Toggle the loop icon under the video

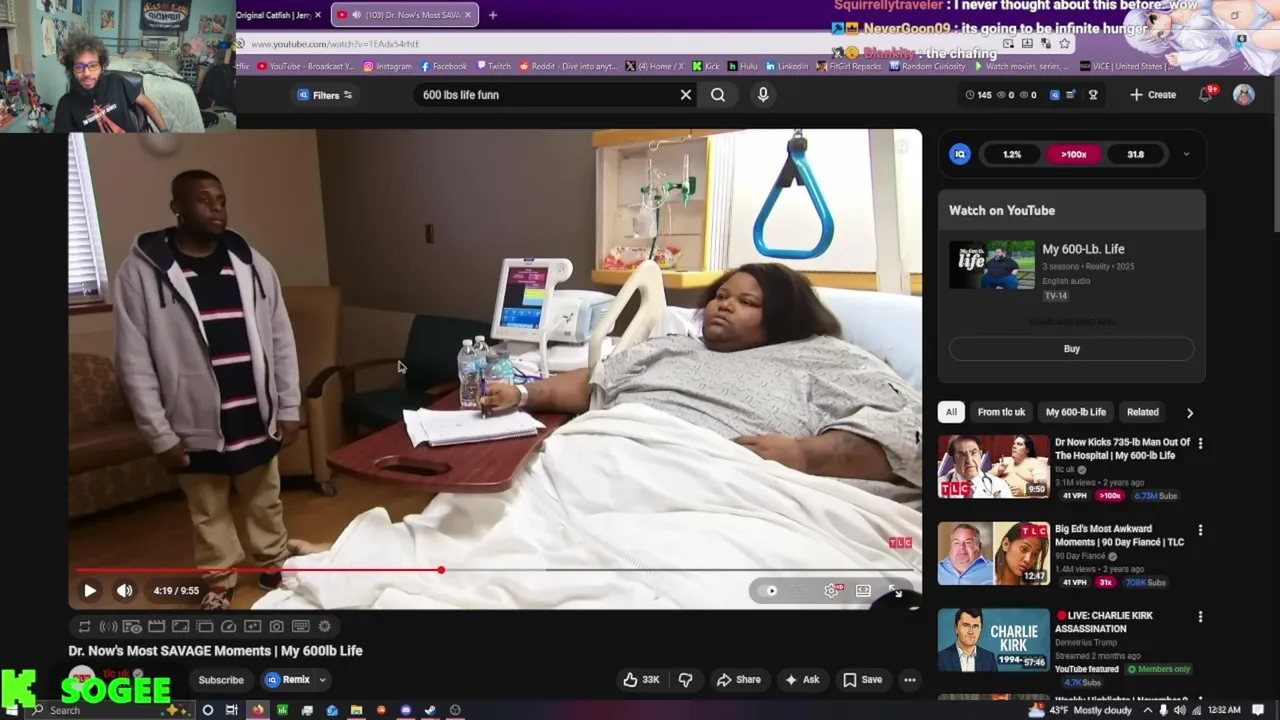pyautogui.click(x=84, y=626)
